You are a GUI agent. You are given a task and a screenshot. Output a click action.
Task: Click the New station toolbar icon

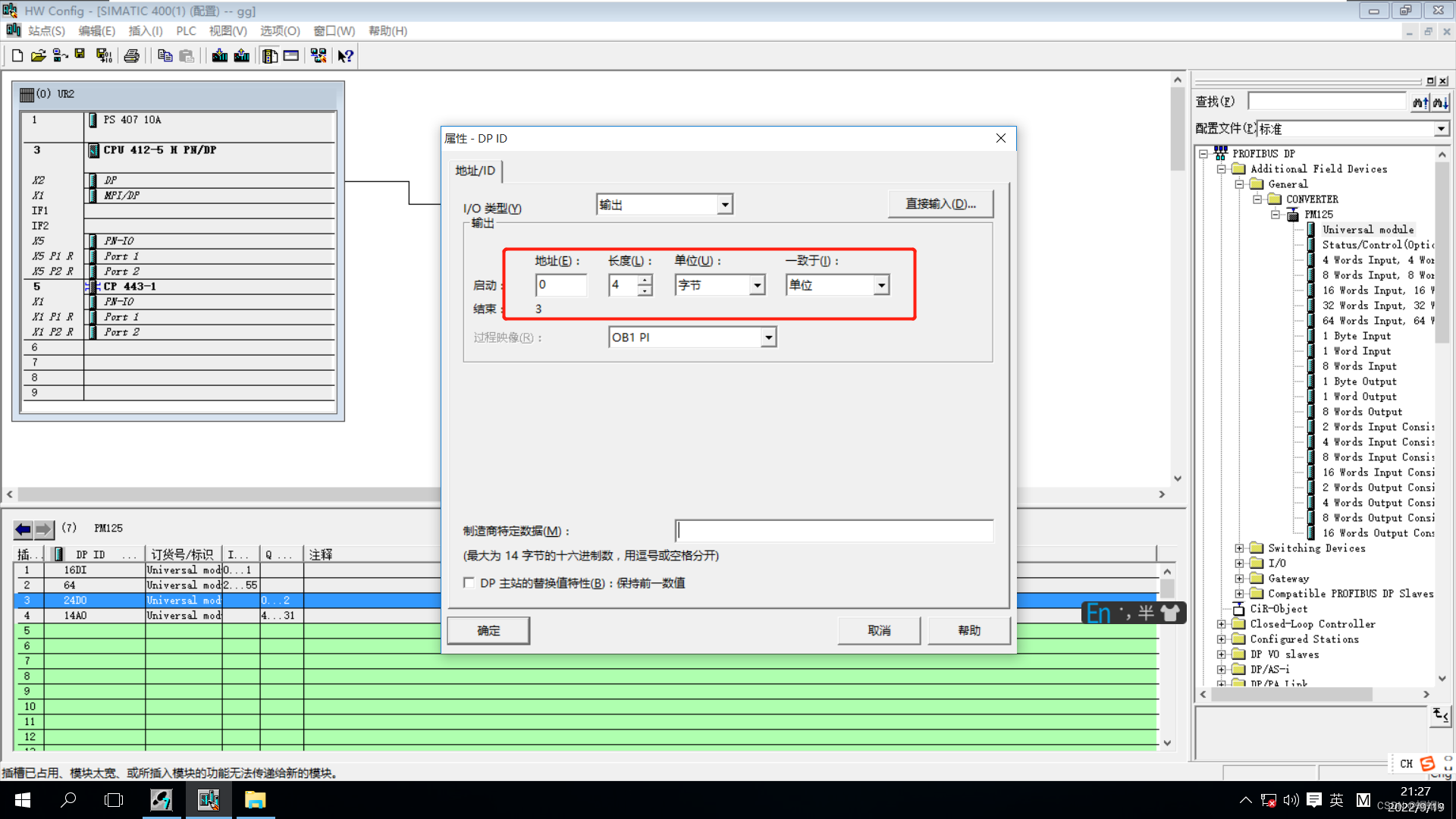click(x=17, y=55)
